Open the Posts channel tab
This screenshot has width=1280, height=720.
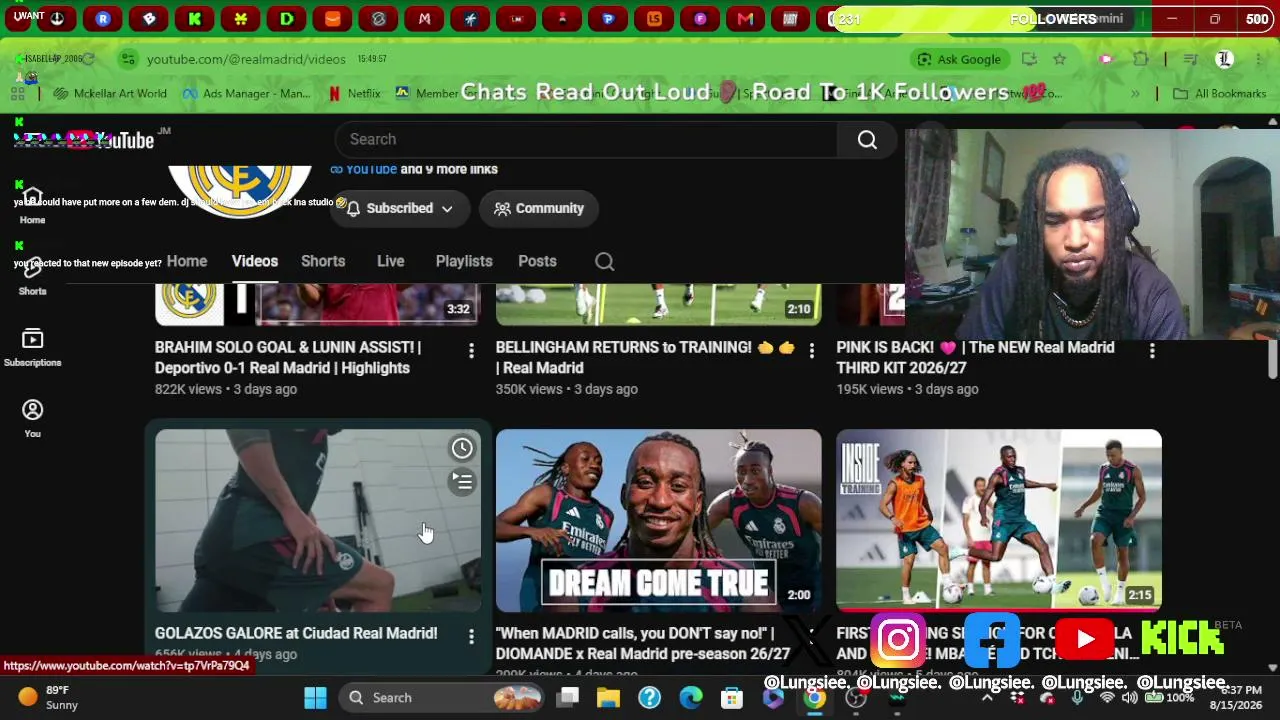[x=537, y=261]
